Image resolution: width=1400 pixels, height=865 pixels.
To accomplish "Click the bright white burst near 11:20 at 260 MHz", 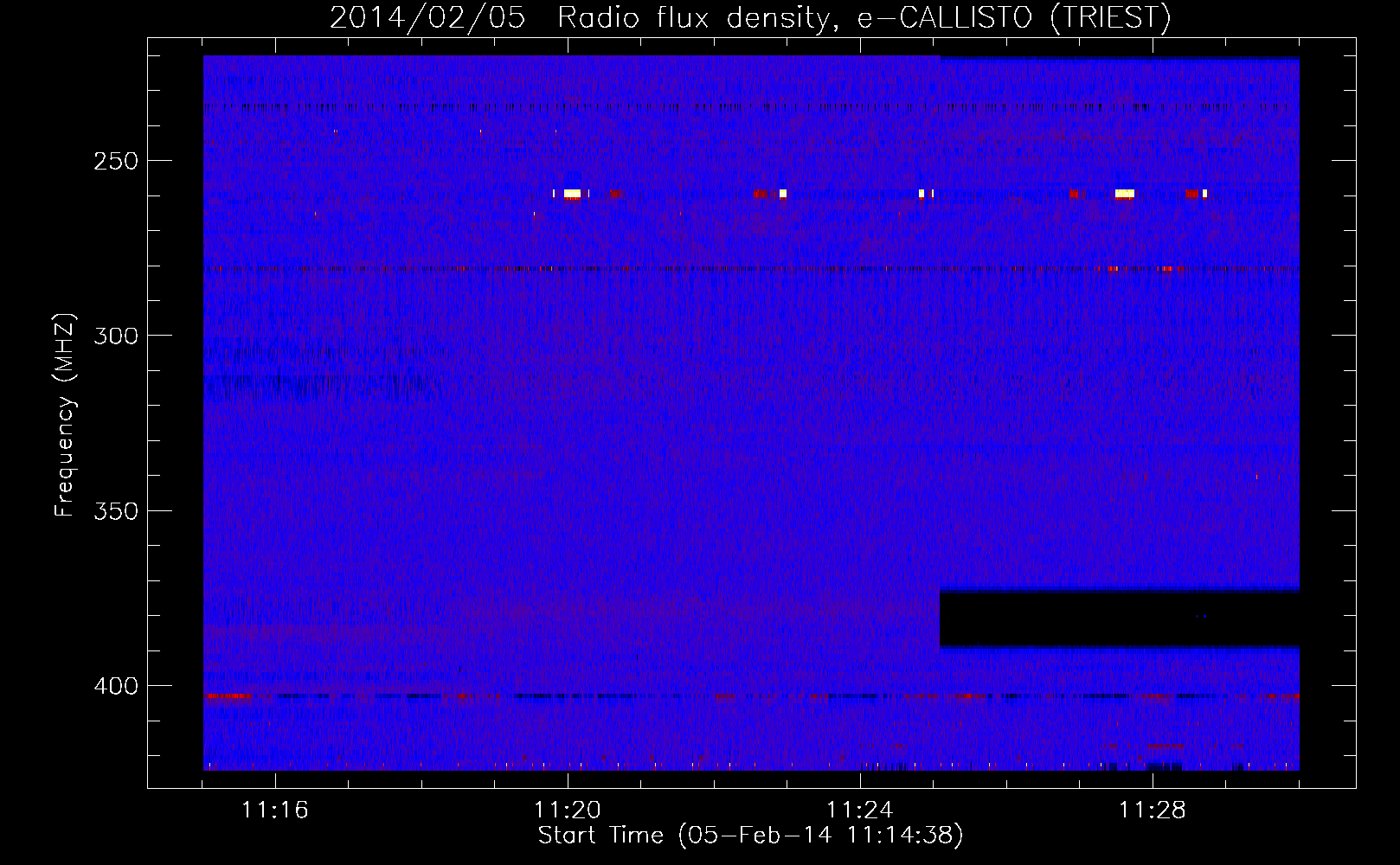I will 572,194.
